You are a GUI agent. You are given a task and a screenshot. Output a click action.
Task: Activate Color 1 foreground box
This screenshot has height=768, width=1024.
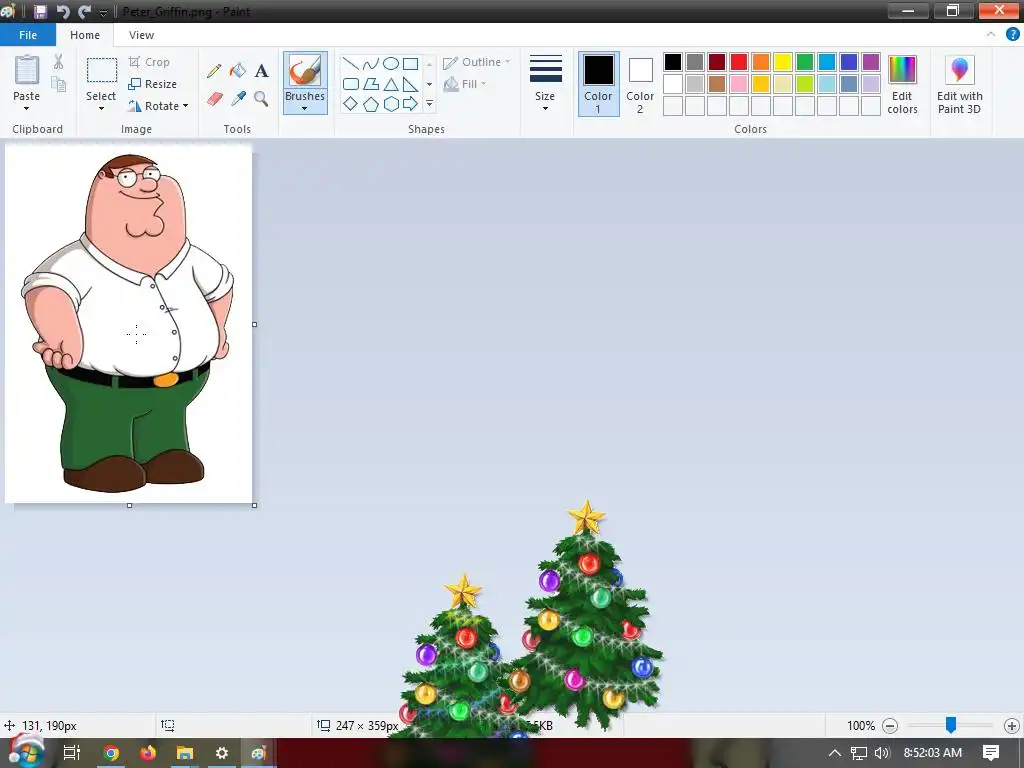(598, 84)
